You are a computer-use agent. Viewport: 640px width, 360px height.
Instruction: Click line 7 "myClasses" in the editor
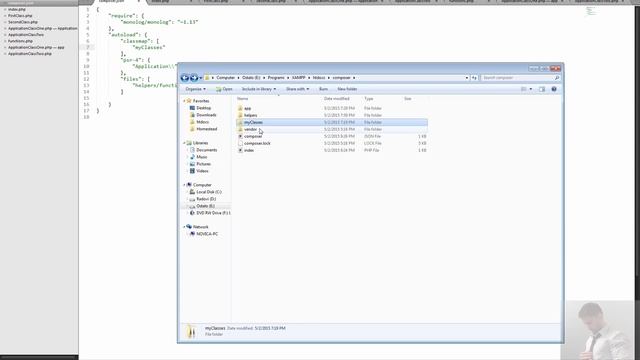coord(149,47)
